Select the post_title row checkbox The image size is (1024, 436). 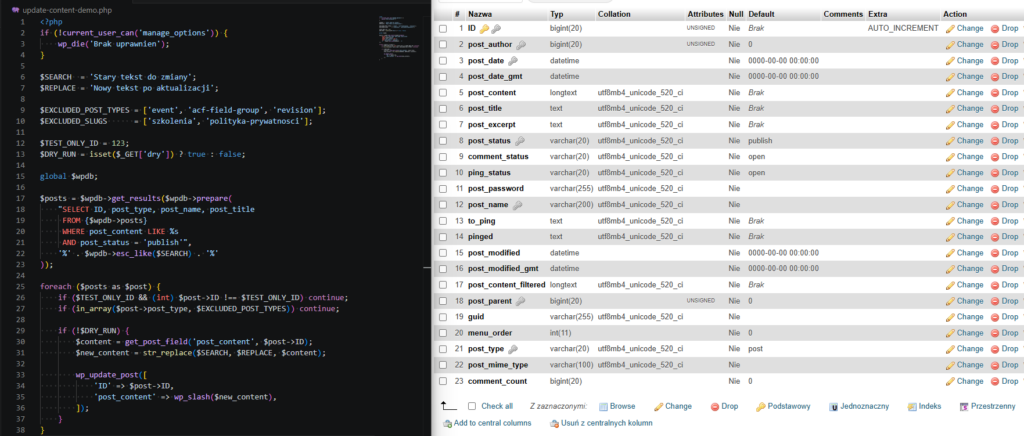[x=443, y=108]
